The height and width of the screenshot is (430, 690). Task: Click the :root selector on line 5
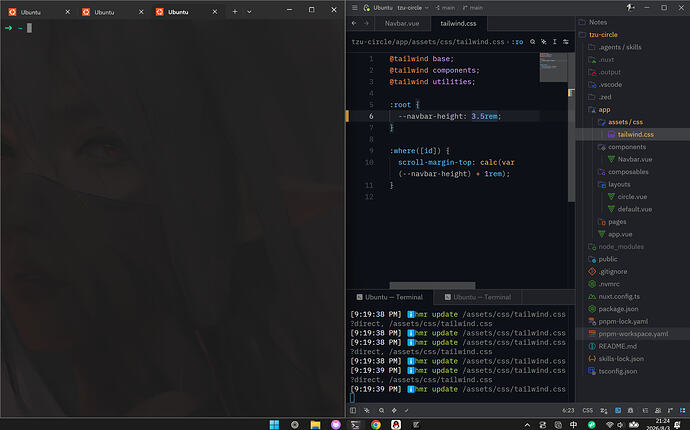pos(400,105)
